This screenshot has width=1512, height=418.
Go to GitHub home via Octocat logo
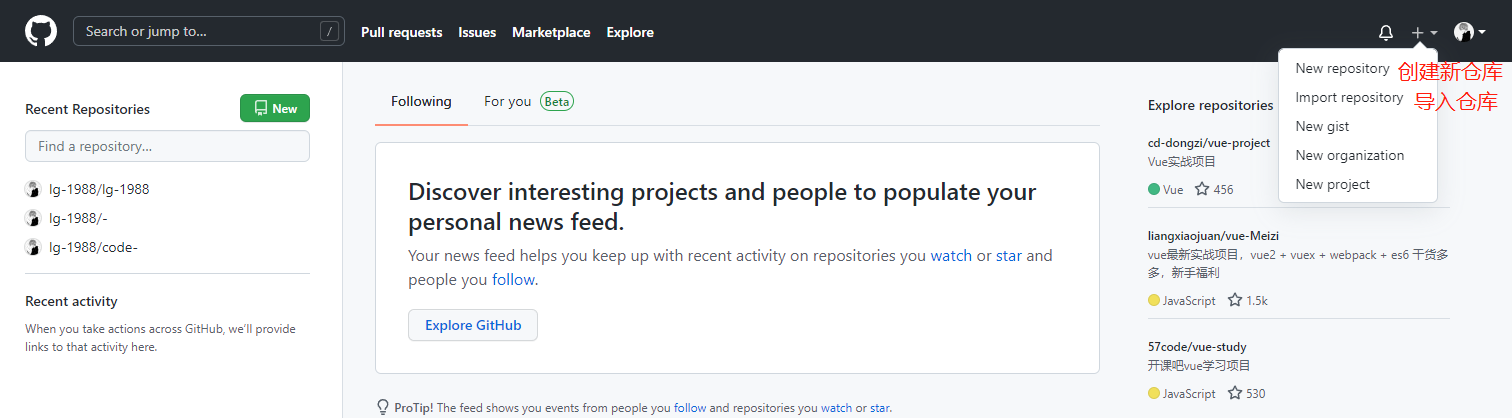41,31
